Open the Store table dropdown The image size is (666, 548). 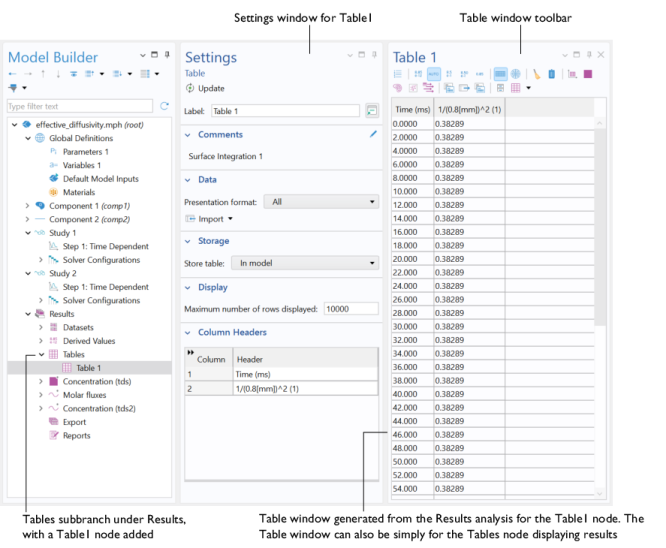click(305, 263)
